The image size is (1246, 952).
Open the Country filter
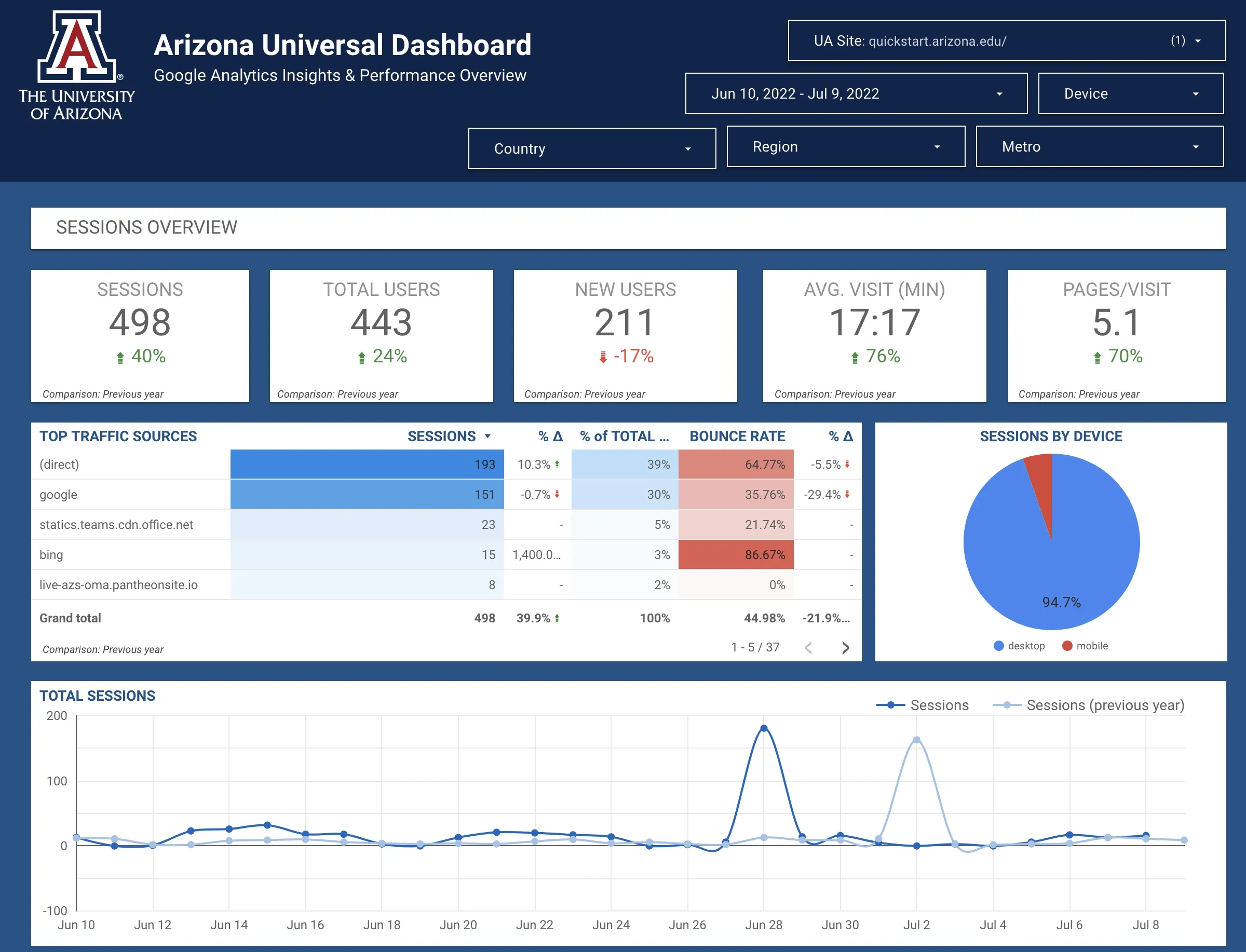(591, 148)
